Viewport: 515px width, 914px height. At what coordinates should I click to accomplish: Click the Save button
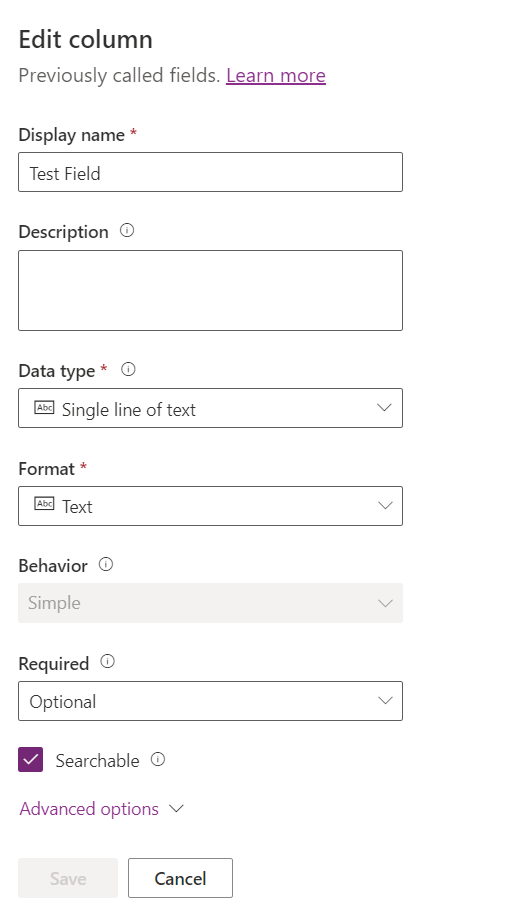click(68, 878)
